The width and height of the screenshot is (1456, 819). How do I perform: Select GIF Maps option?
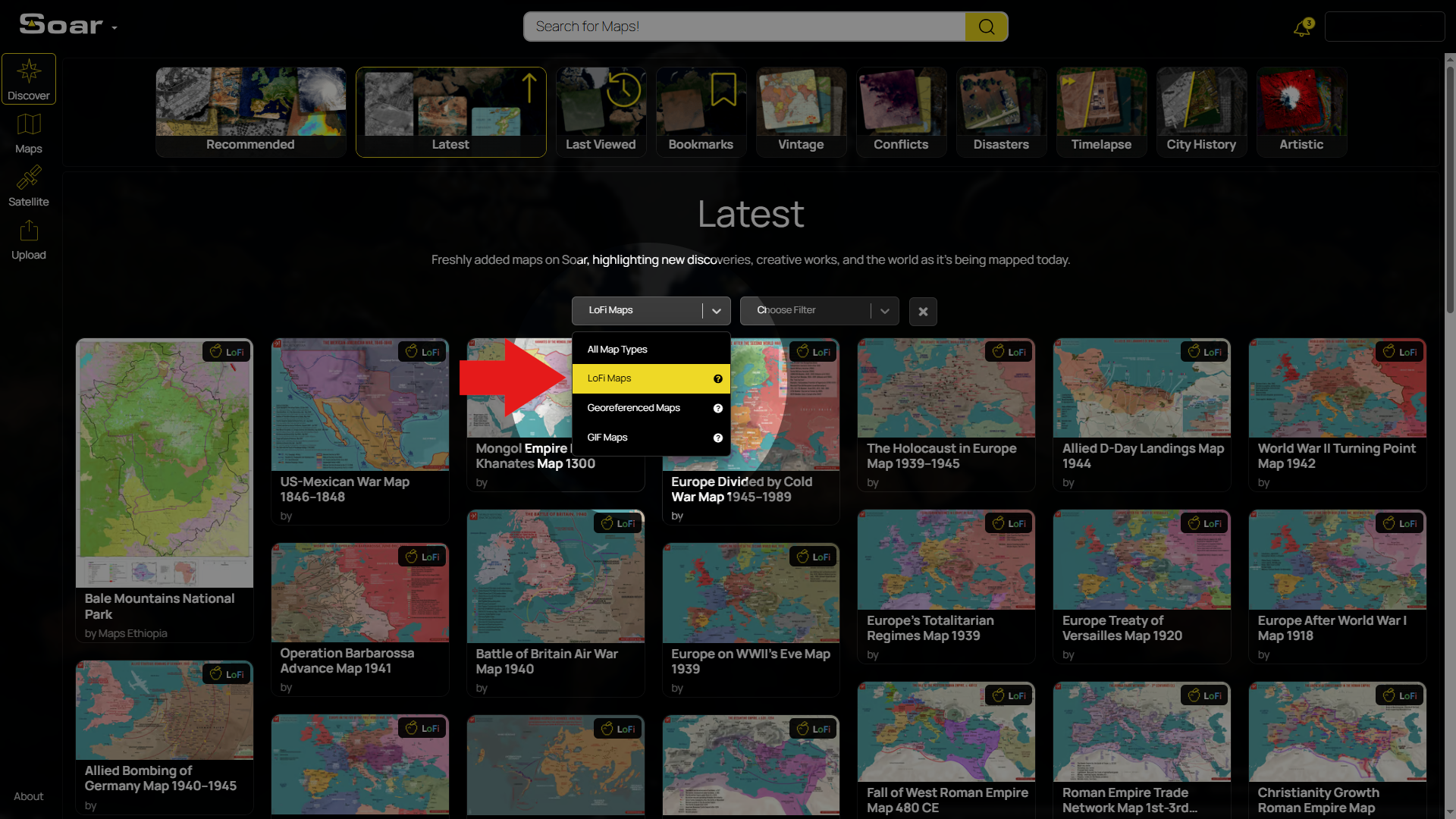point(607,438)
